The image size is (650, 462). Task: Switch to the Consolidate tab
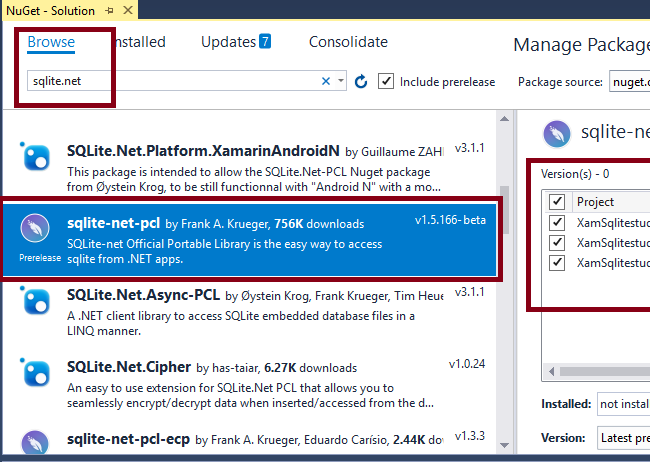(348, 42)
